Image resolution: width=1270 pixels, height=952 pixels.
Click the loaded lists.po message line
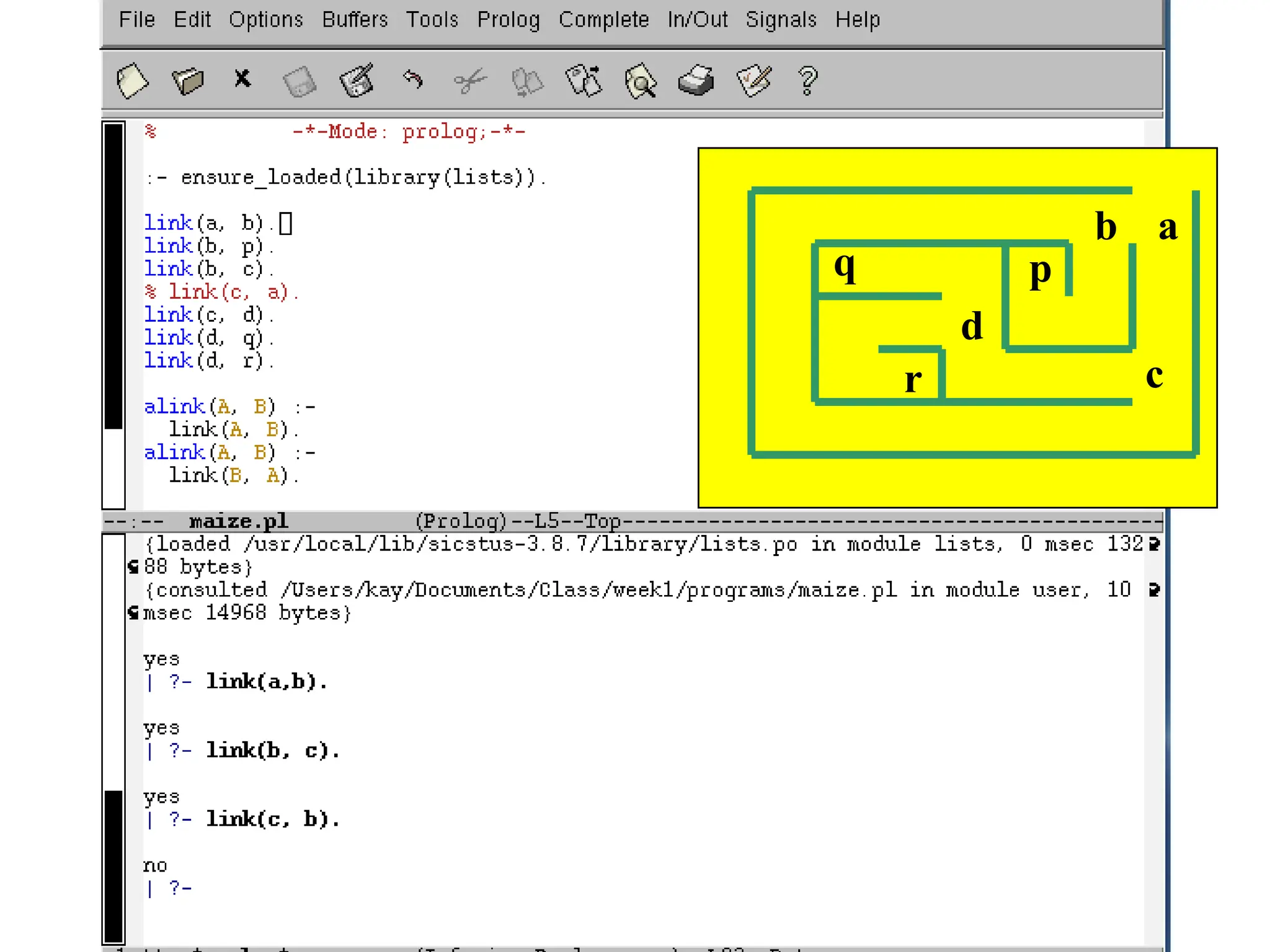coord(644,544)
